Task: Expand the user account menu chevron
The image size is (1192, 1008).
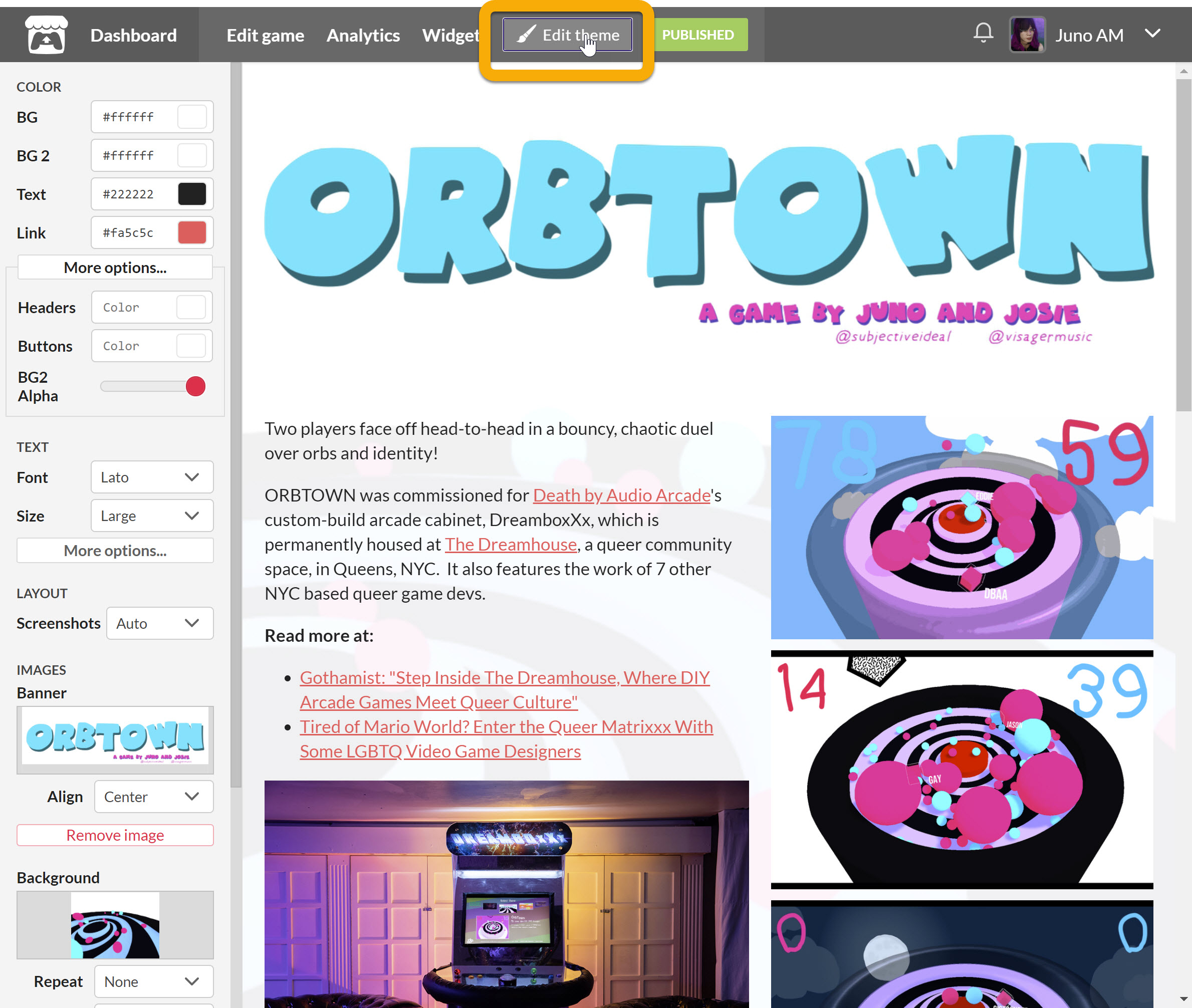Action: point(1152,33)
